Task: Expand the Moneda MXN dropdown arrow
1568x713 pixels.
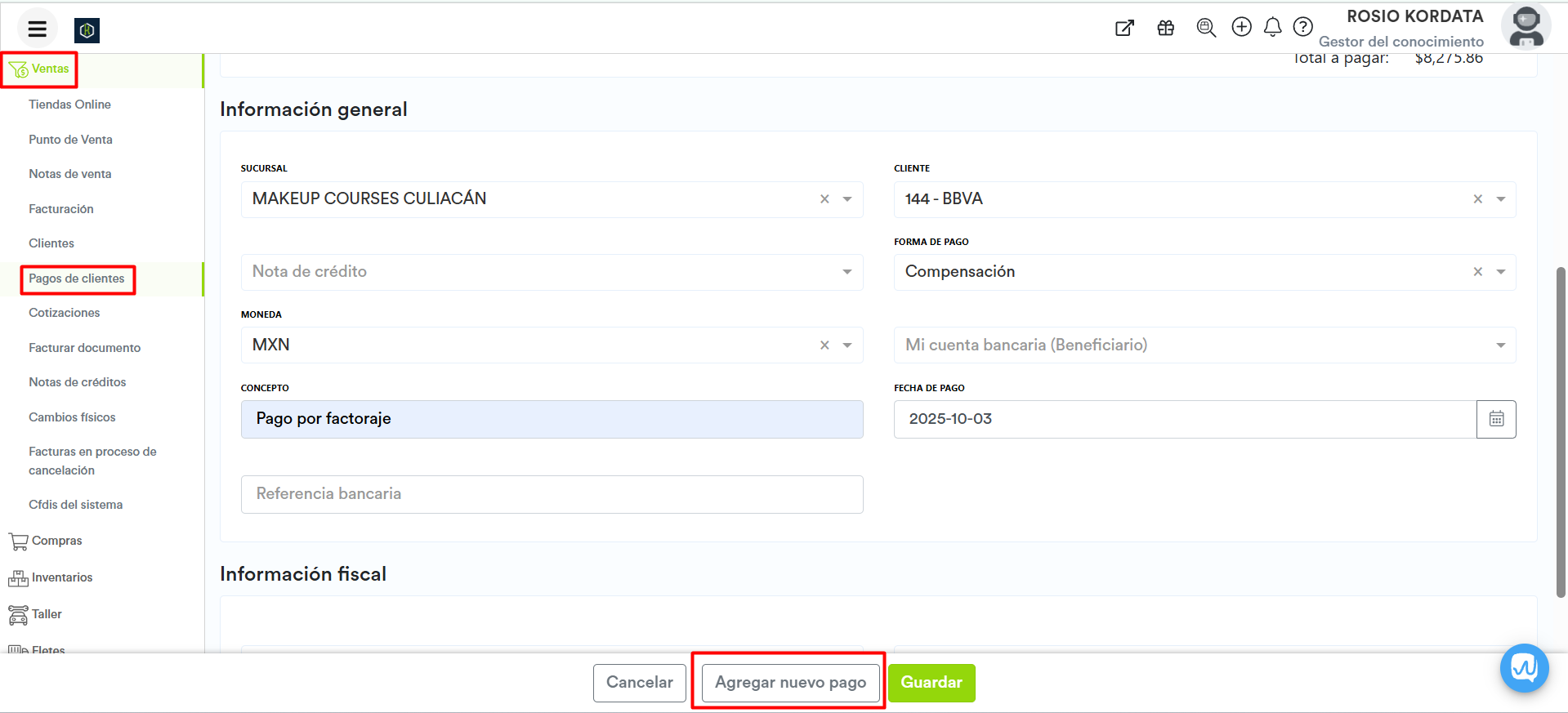Action: [847, 345]
